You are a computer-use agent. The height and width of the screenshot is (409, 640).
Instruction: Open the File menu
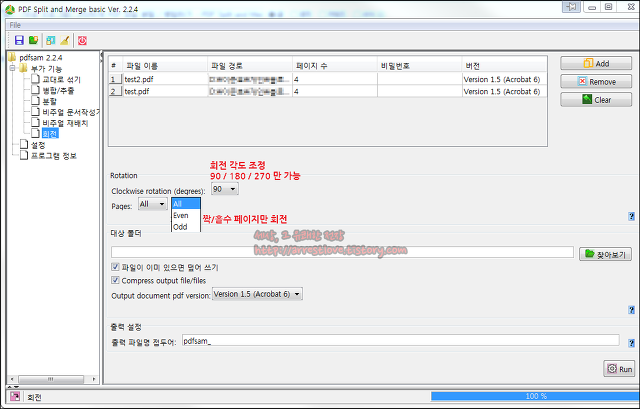click(15, 25)
